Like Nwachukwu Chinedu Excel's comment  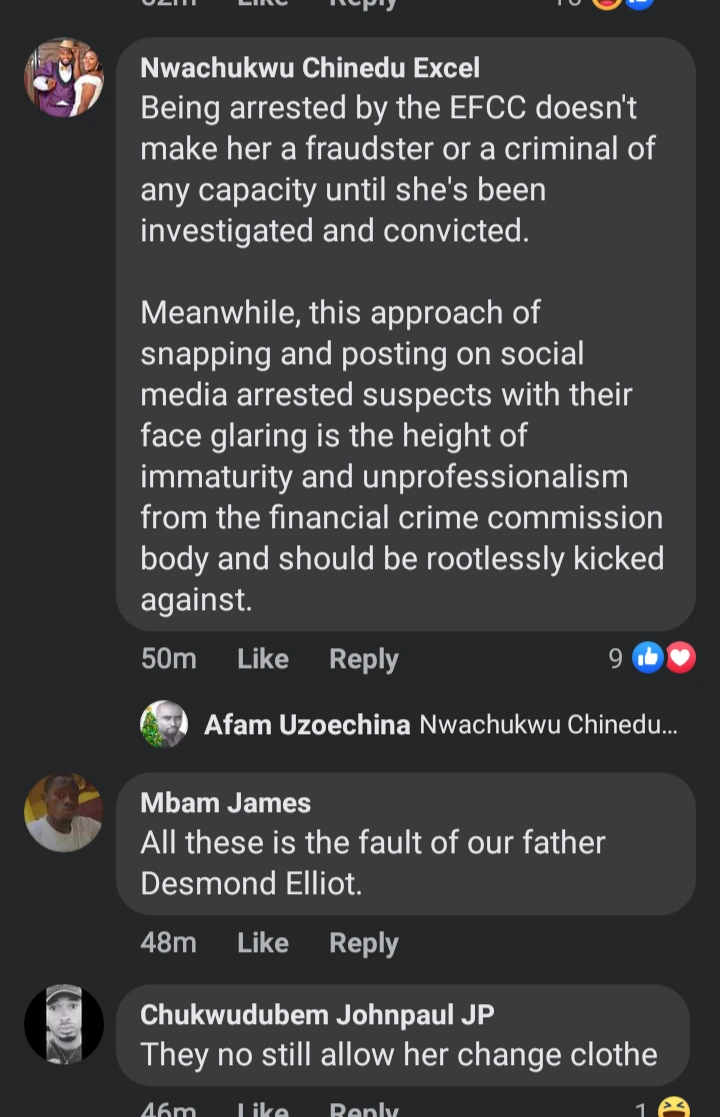(x=263, y=659)
